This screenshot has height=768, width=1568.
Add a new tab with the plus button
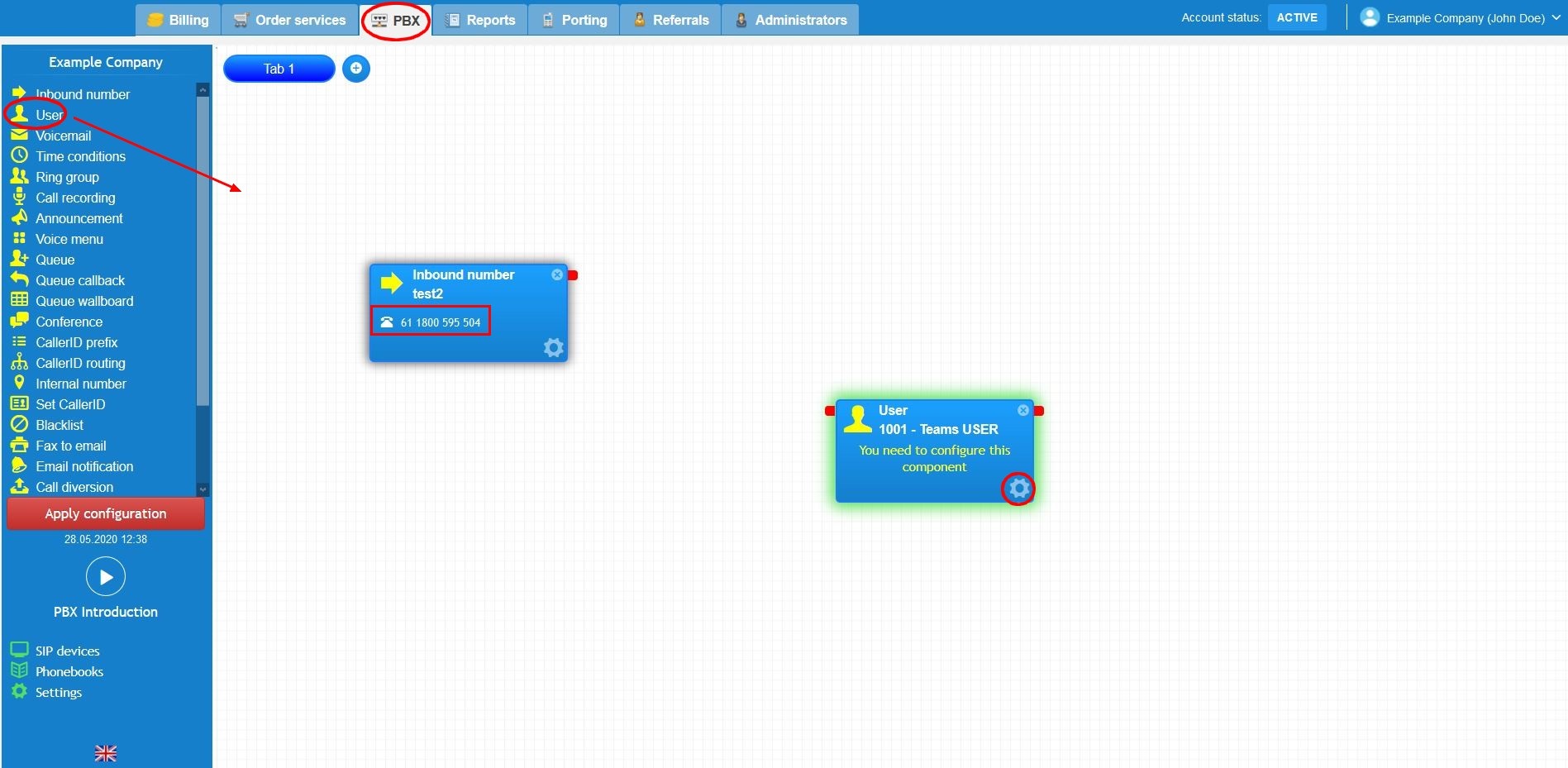coord(356,68)
